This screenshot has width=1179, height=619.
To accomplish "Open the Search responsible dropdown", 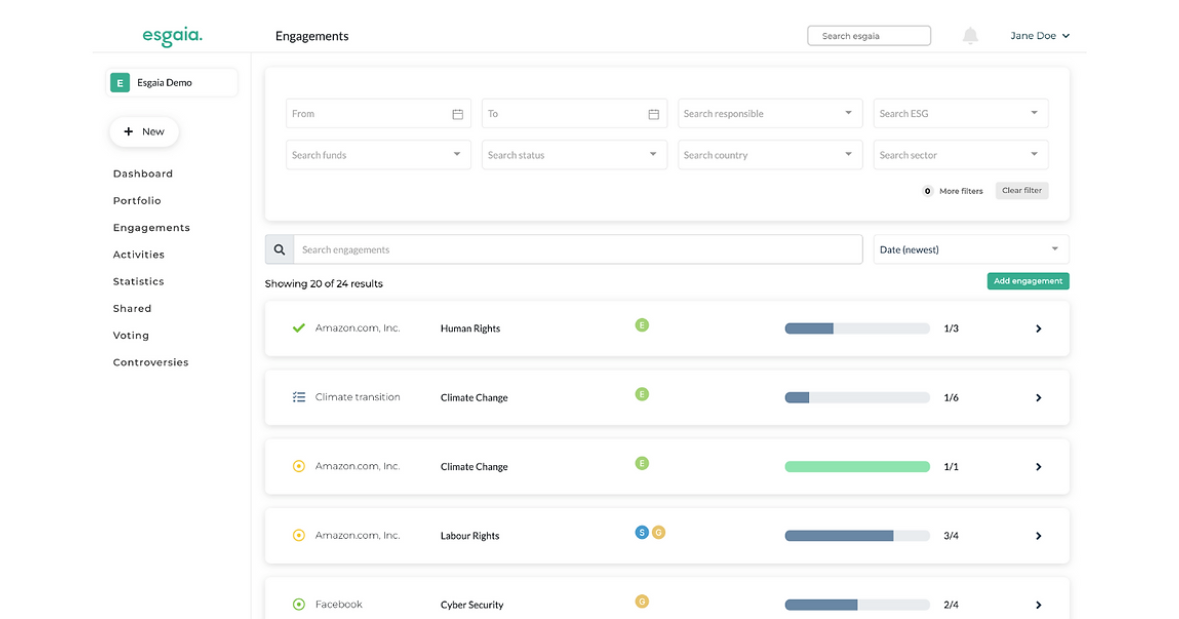I will coord(768,114).
